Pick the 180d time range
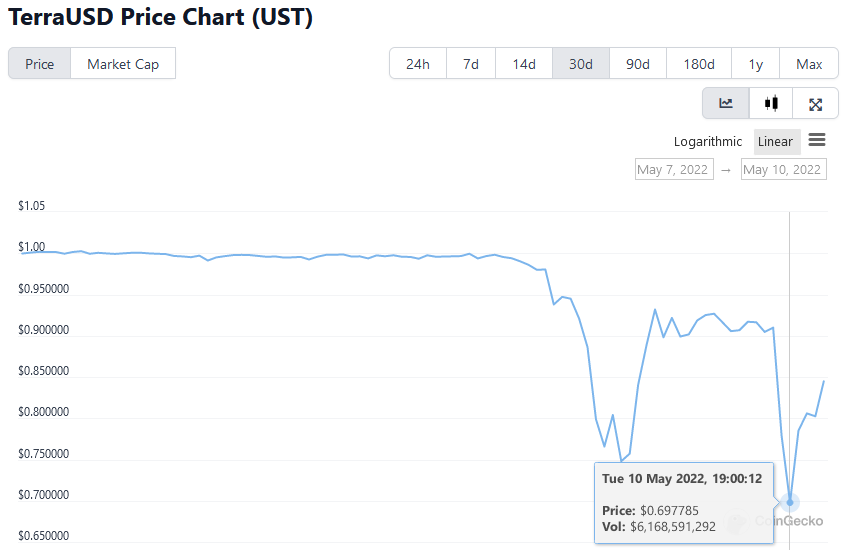 (699, 64)
